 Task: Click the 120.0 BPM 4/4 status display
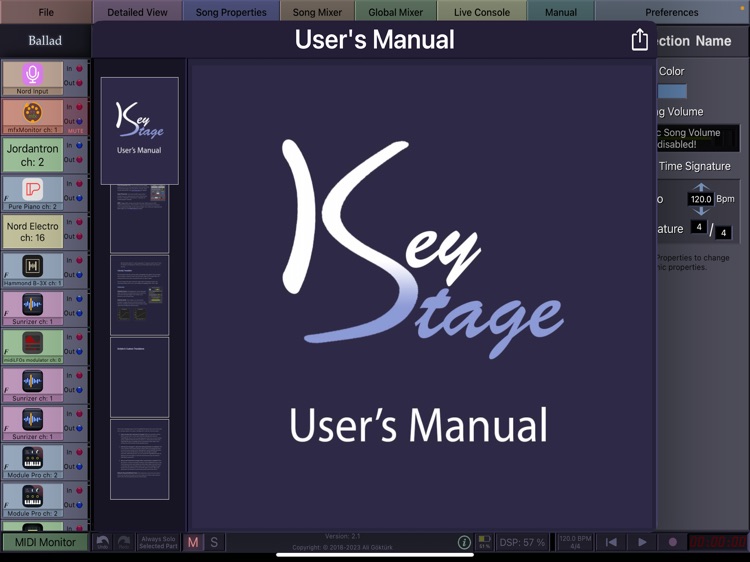[x=575, y=542]
